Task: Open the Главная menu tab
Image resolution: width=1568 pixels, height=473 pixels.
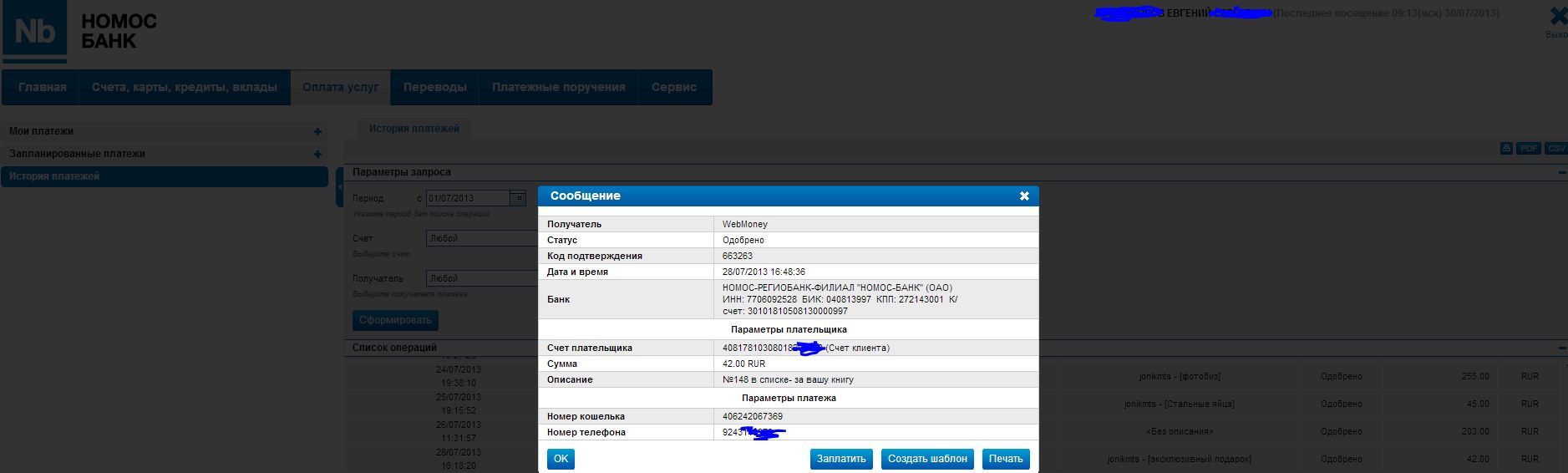Action: tap(42, 87)
